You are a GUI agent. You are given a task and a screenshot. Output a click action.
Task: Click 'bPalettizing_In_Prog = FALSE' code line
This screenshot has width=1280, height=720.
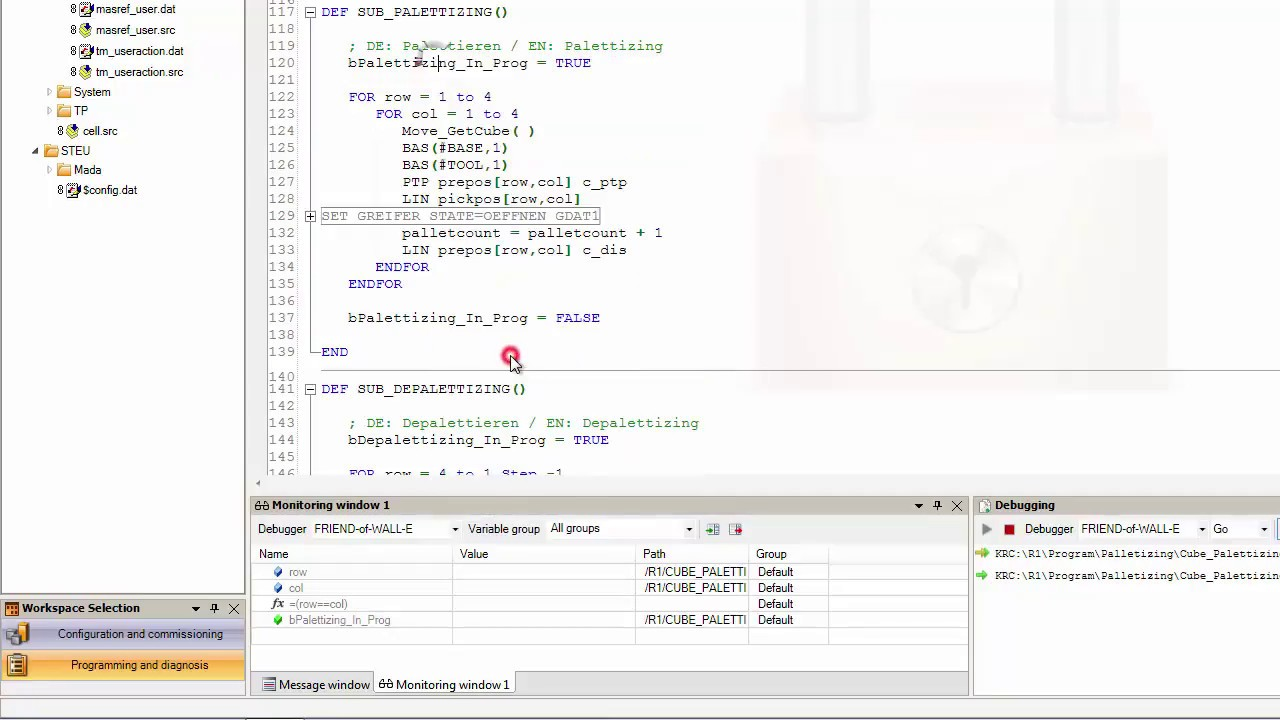(474, 318)
